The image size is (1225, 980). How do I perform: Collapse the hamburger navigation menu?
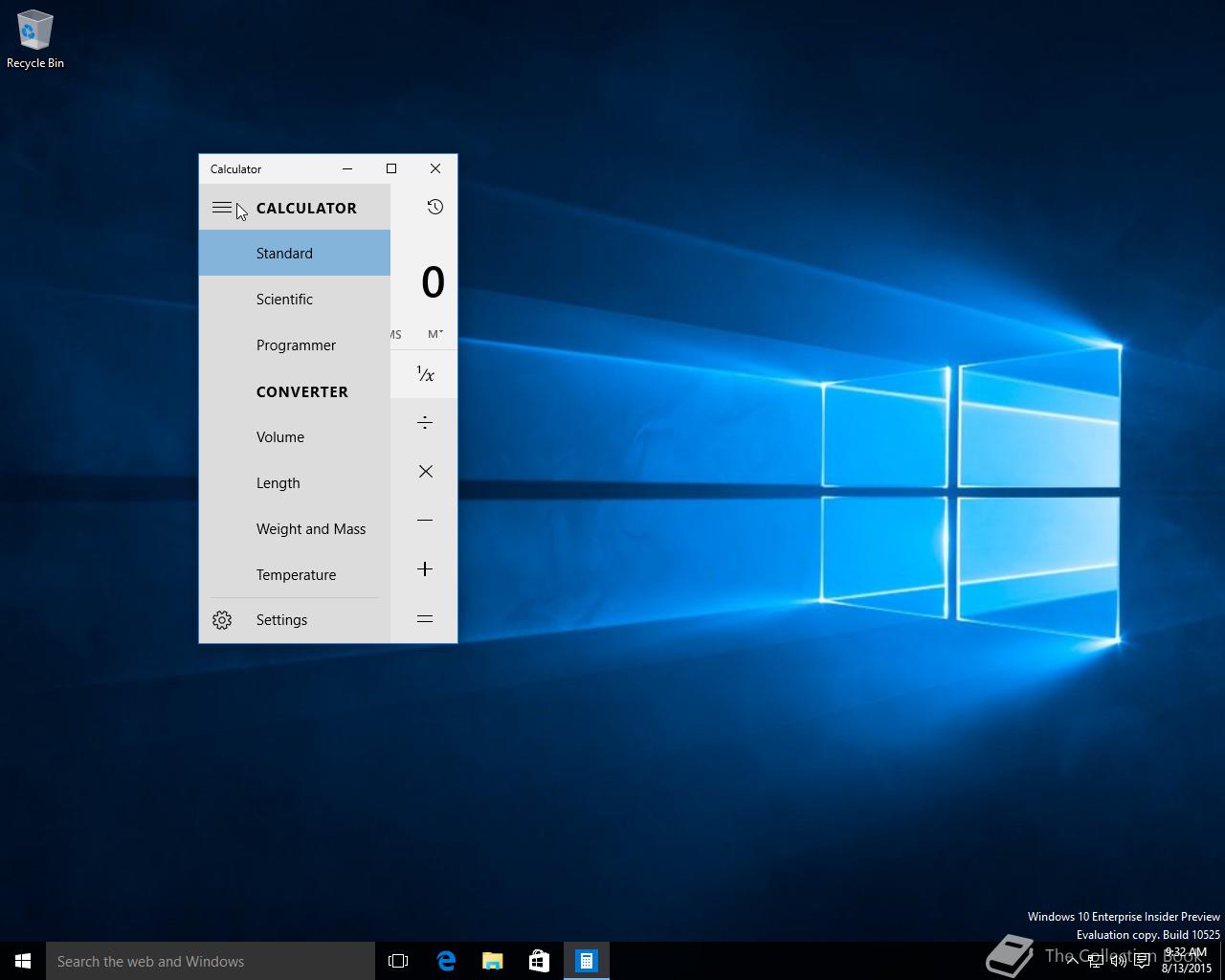pyautogui.click(x=221, y=208)
